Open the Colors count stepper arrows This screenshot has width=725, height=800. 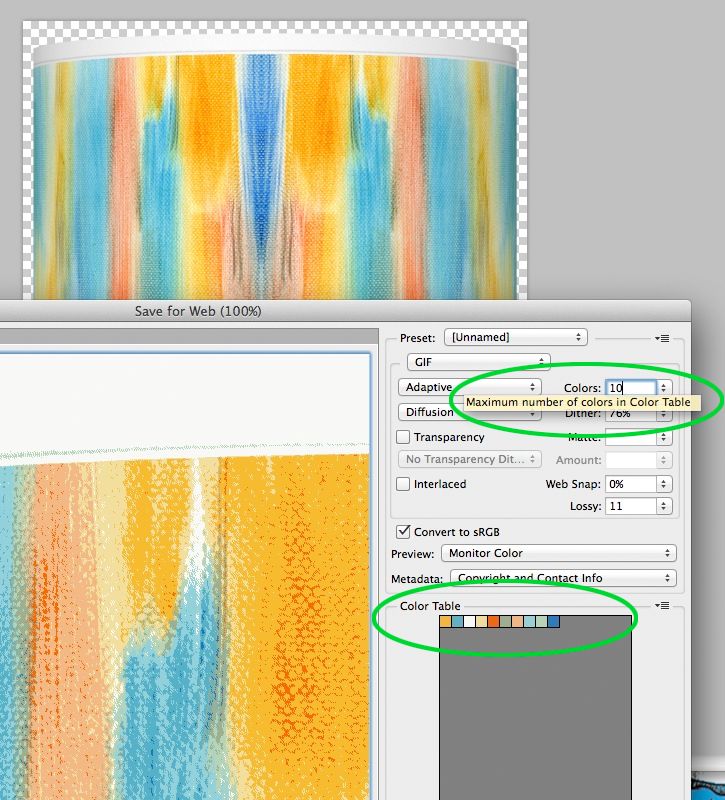coord(664,388)
